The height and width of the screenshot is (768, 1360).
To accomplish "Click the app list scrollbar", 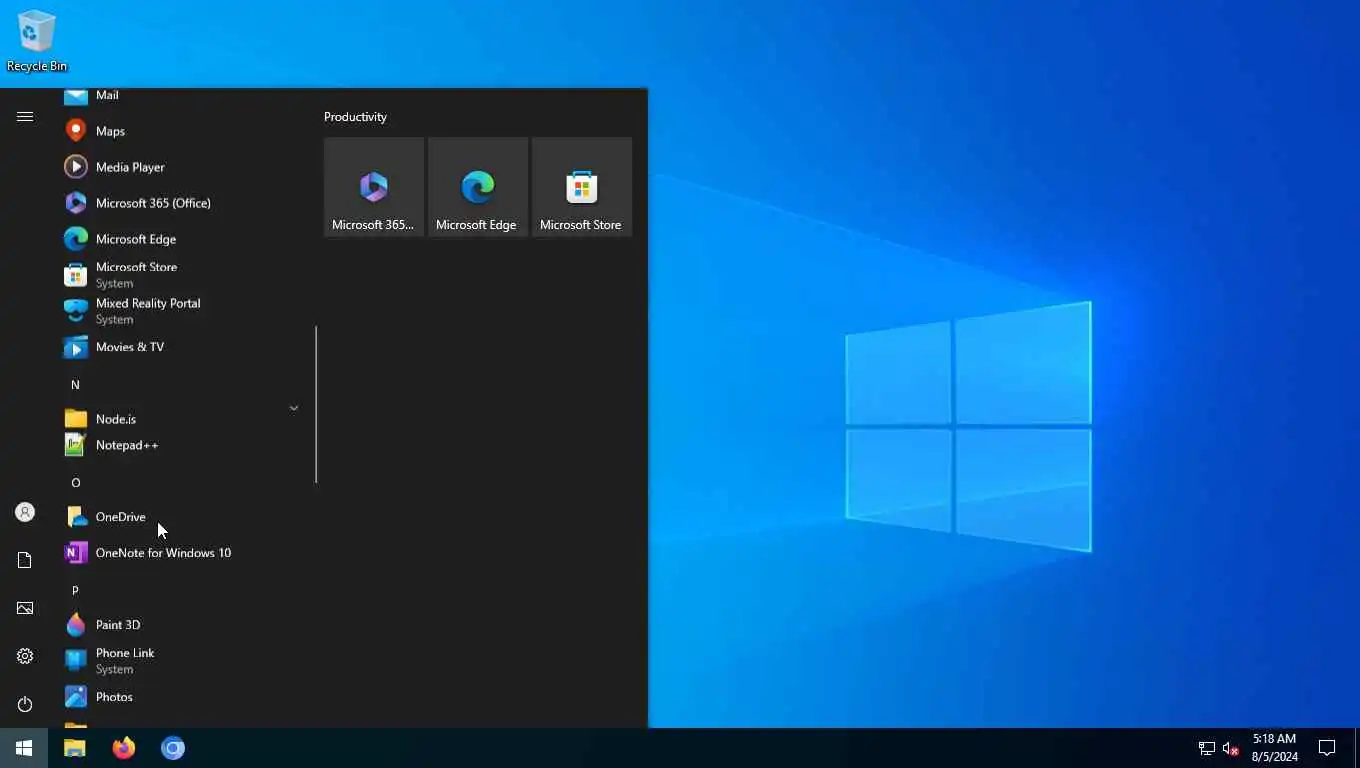I will (316, 404).
